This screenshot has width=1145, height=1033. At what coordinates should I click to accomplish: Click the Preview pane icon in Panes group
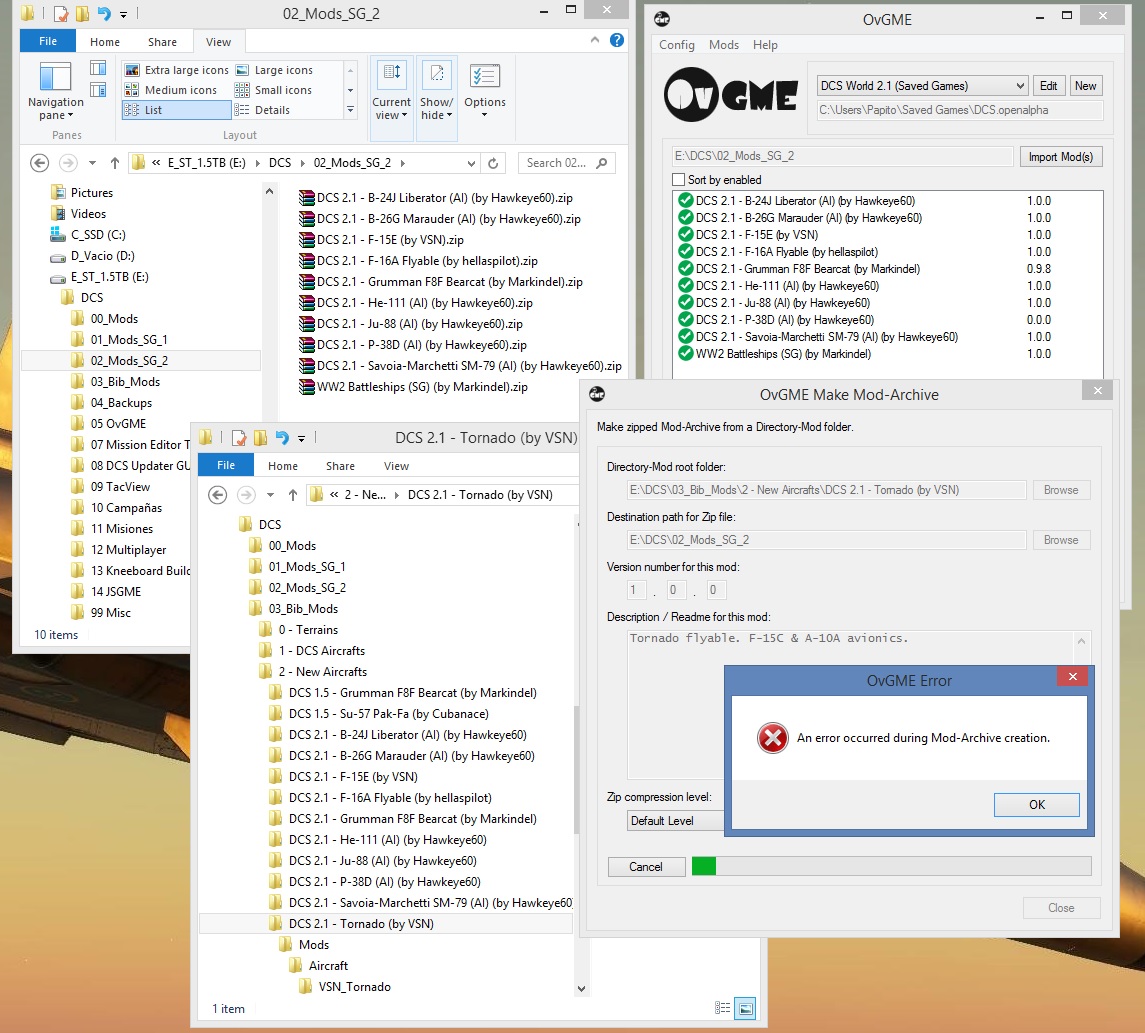[x=98, y=68]
